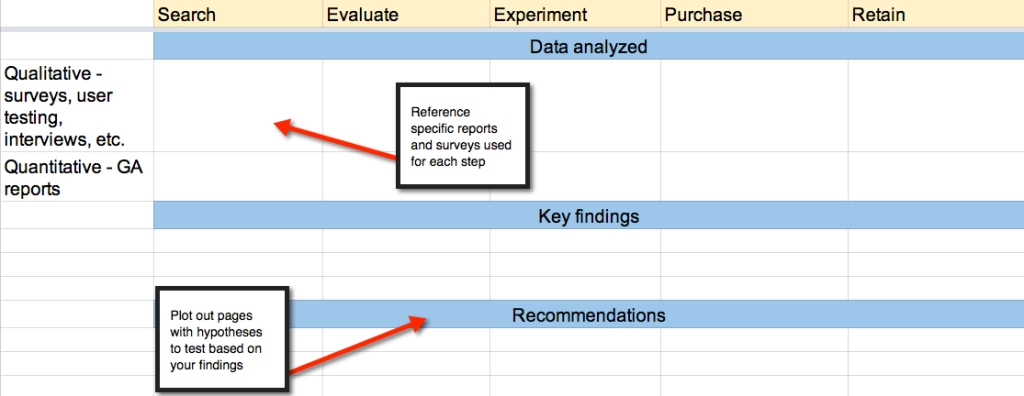Select the Data analyzed banner row
The width and height of the screenshot is (1024, 396).
588,46
